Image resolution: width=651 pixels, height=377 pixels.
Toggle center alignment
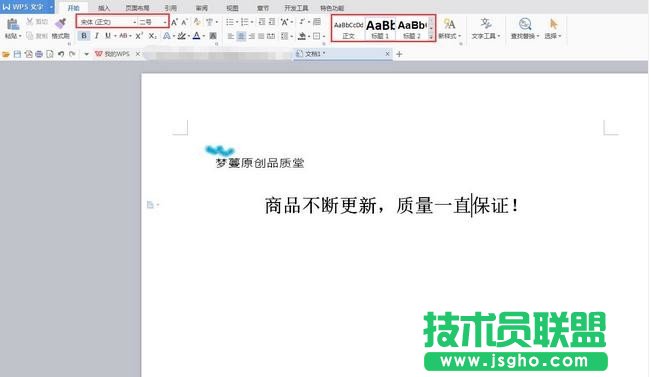point(241,36)
